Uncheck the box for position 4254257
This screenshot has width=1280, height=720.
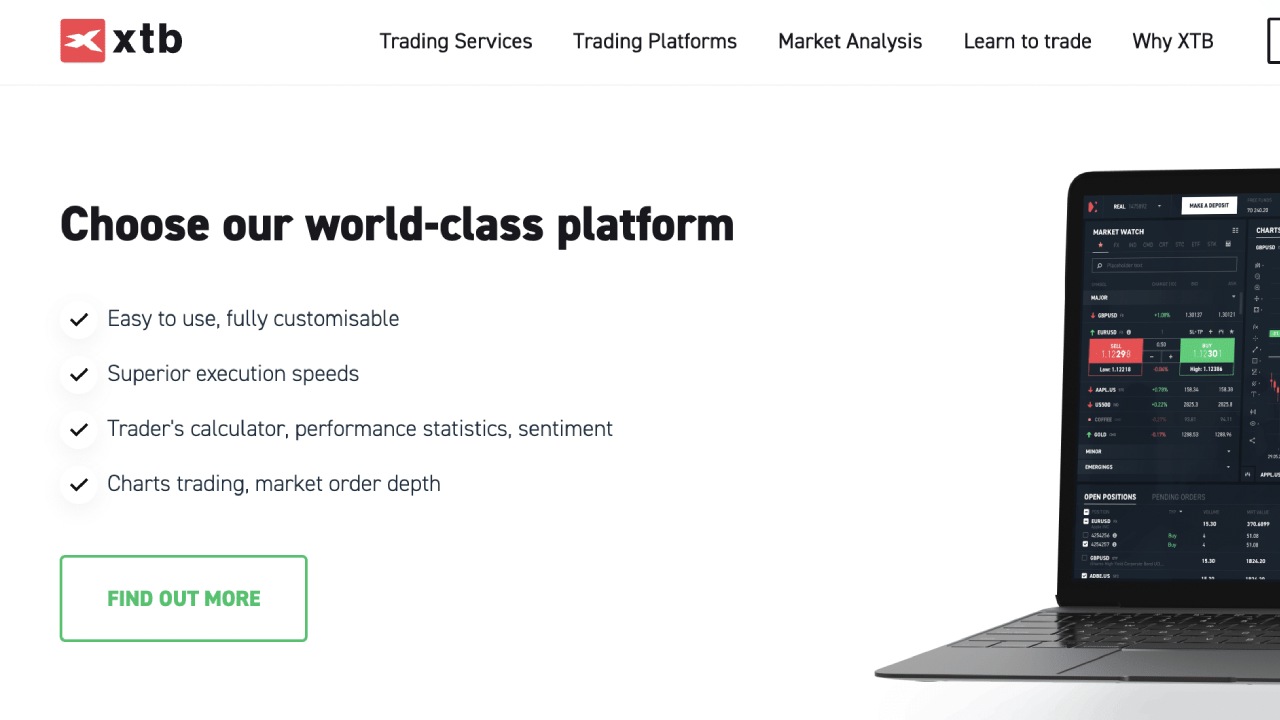1087,545
